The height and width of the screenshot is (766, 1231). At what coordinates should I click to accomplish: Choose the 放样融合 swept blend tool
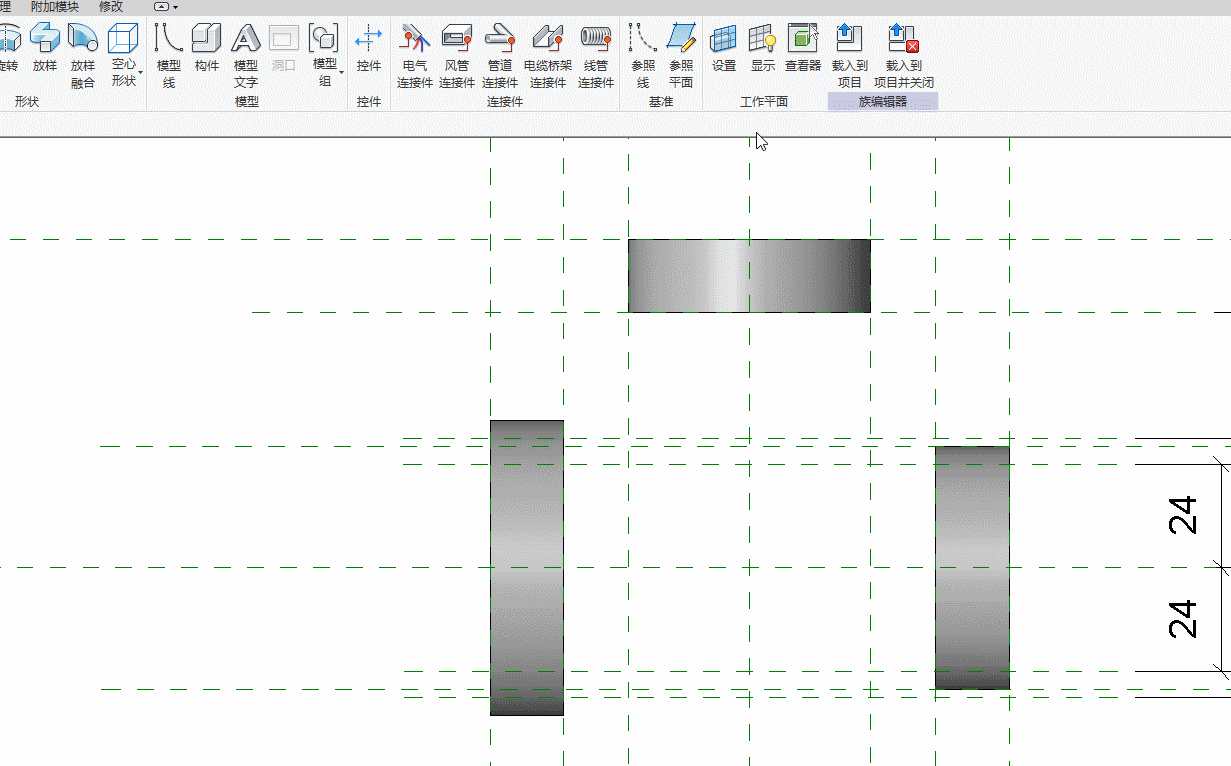(83, 56)
